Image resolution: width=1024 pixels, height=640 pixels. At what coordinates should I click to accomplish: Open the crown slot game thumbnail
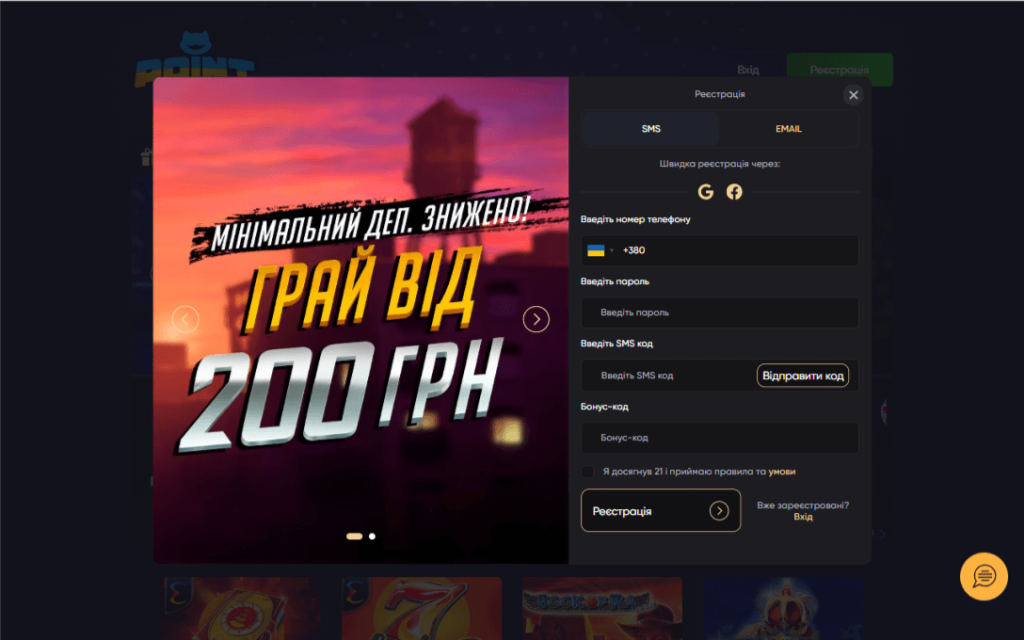point(784,608)
